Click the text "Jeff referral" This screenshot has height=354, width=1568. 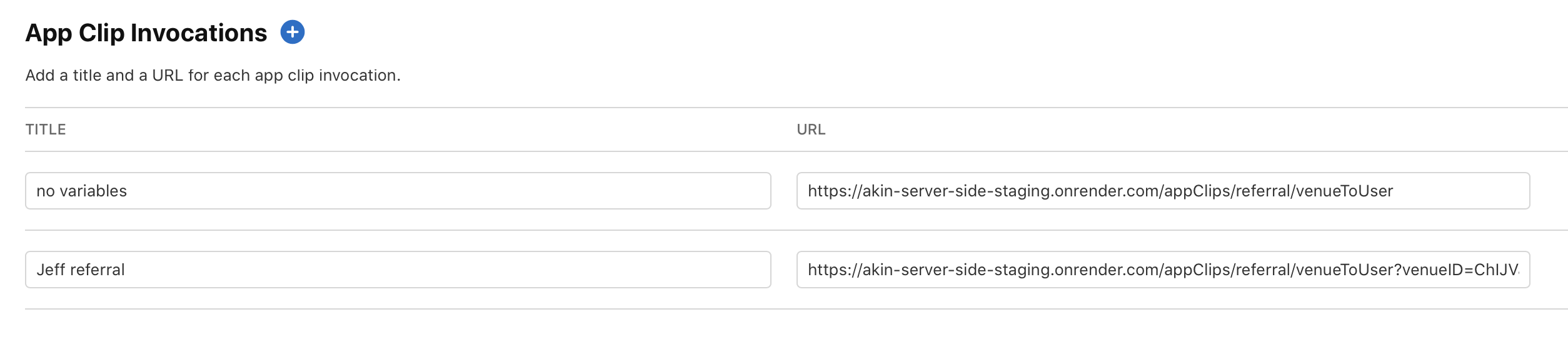tap(81, 270)
